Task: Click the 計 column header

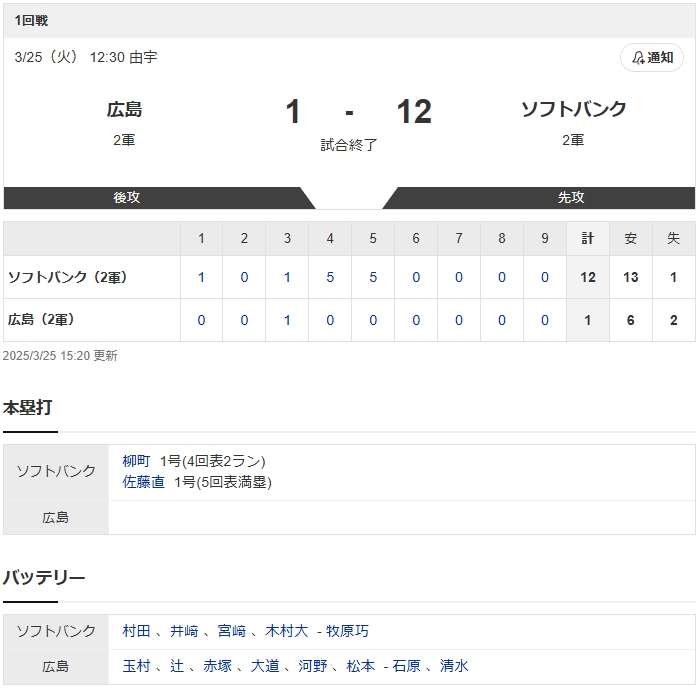Action: [x=588, y=239]
